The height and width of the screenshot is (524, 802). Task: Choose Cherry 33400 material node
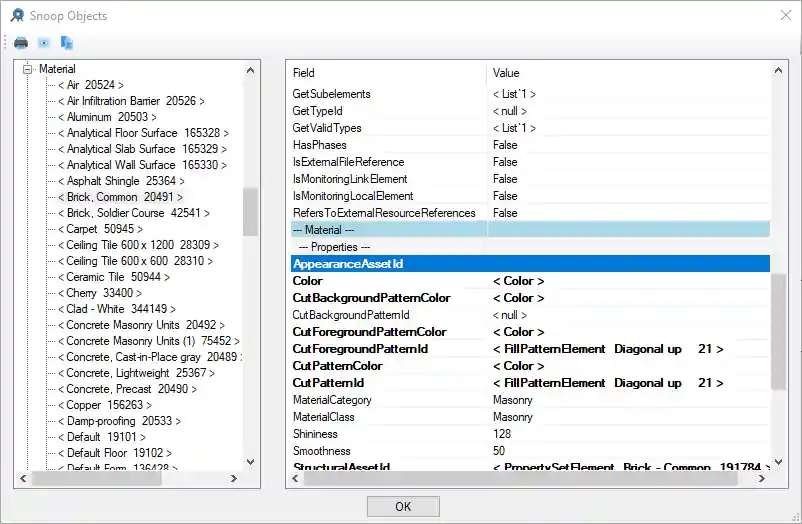99,293
